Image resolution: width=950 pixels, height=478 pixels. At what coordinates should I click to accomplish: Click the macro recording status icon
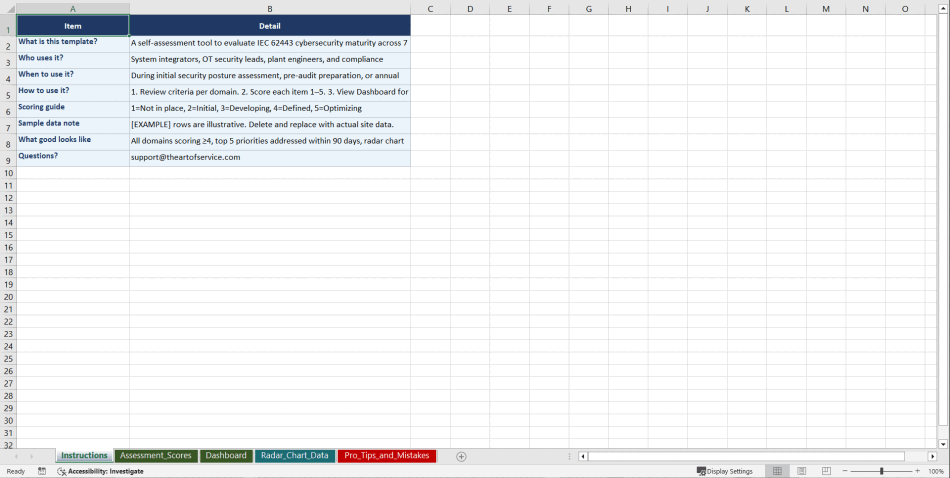[x=42, y=471]
